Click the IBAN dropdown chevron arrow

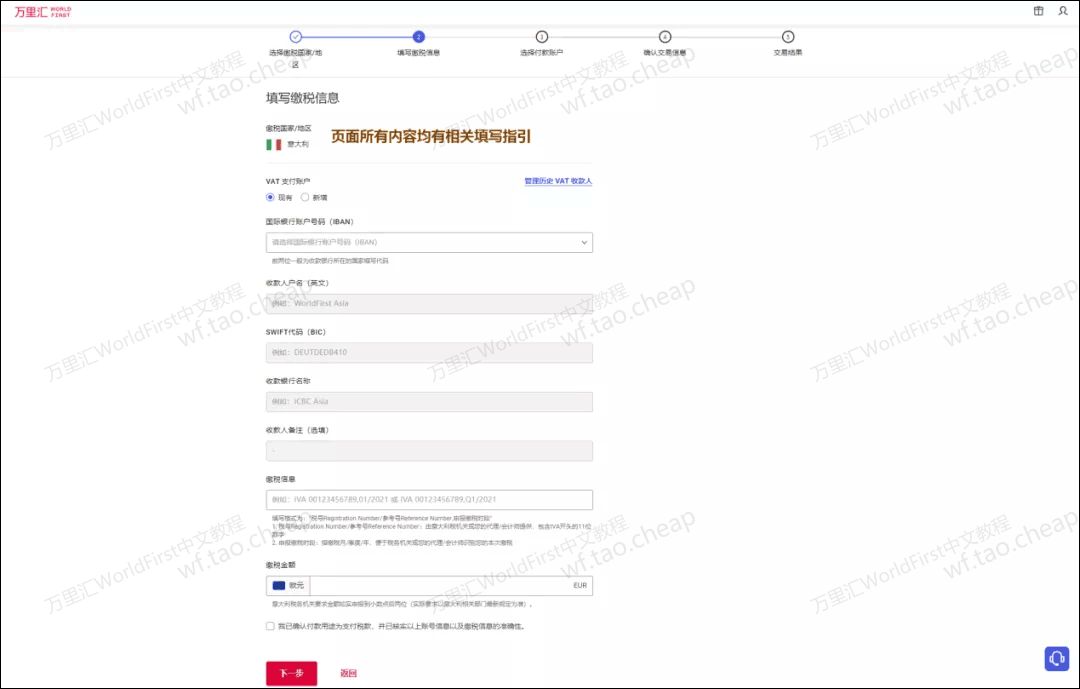[584, 243]
